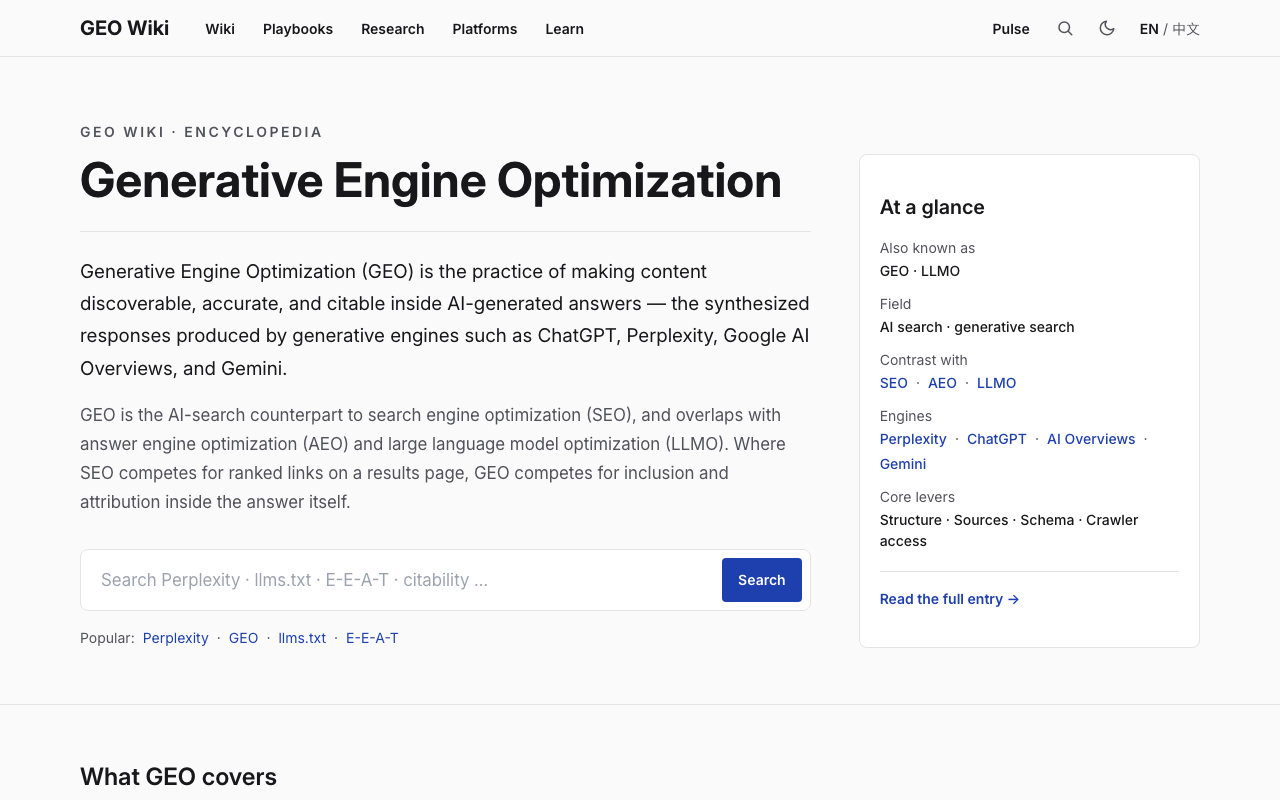The width and height of the screenshot is (1280, 800).
Task: Switch language to 中文
Action: 1186,29
